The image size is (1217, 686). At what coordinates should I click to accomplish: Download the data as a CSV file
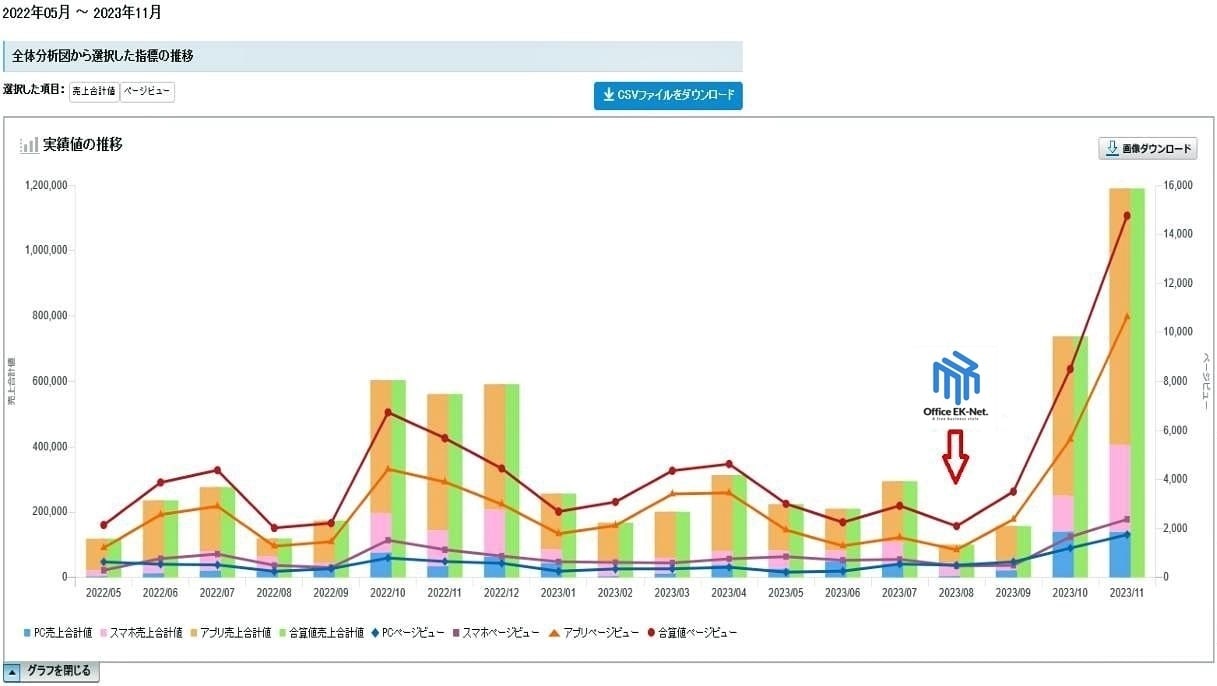pyautogui.click(x=668, y=96)
